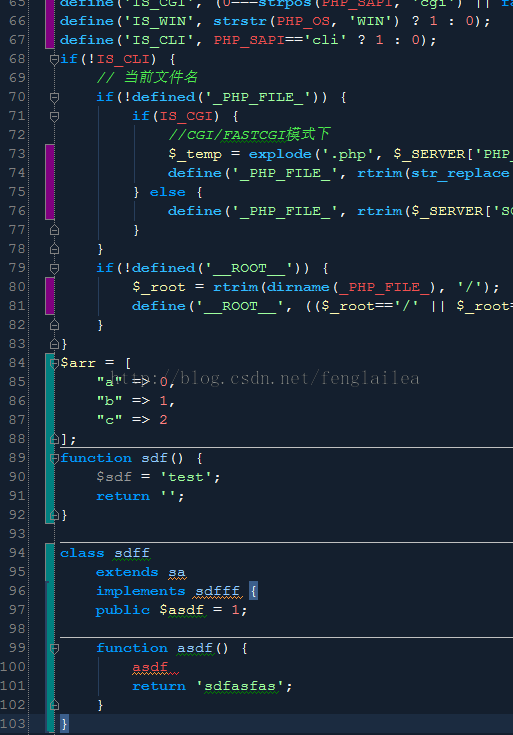513x735 pixels.
Task: Click the $_temp variable
Action: pyautogui.click(x=195, y=154)
